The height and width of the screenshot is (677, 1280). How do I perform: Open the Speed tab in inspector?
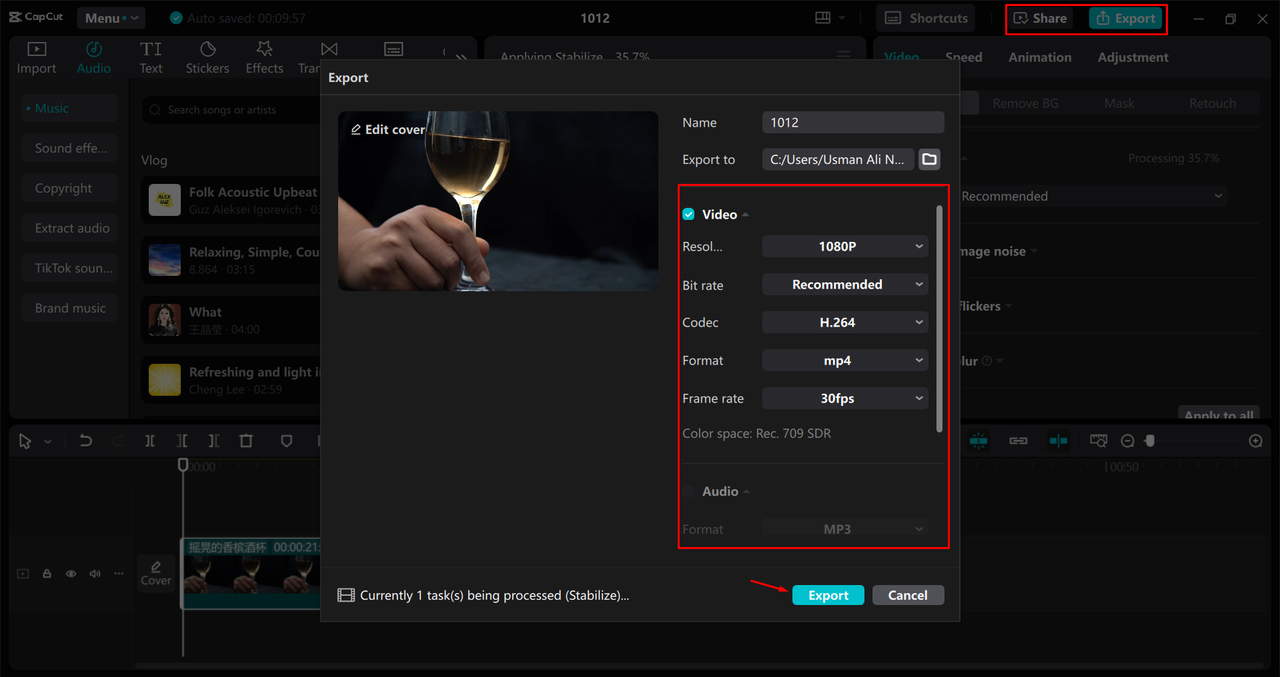coord(963,57)
